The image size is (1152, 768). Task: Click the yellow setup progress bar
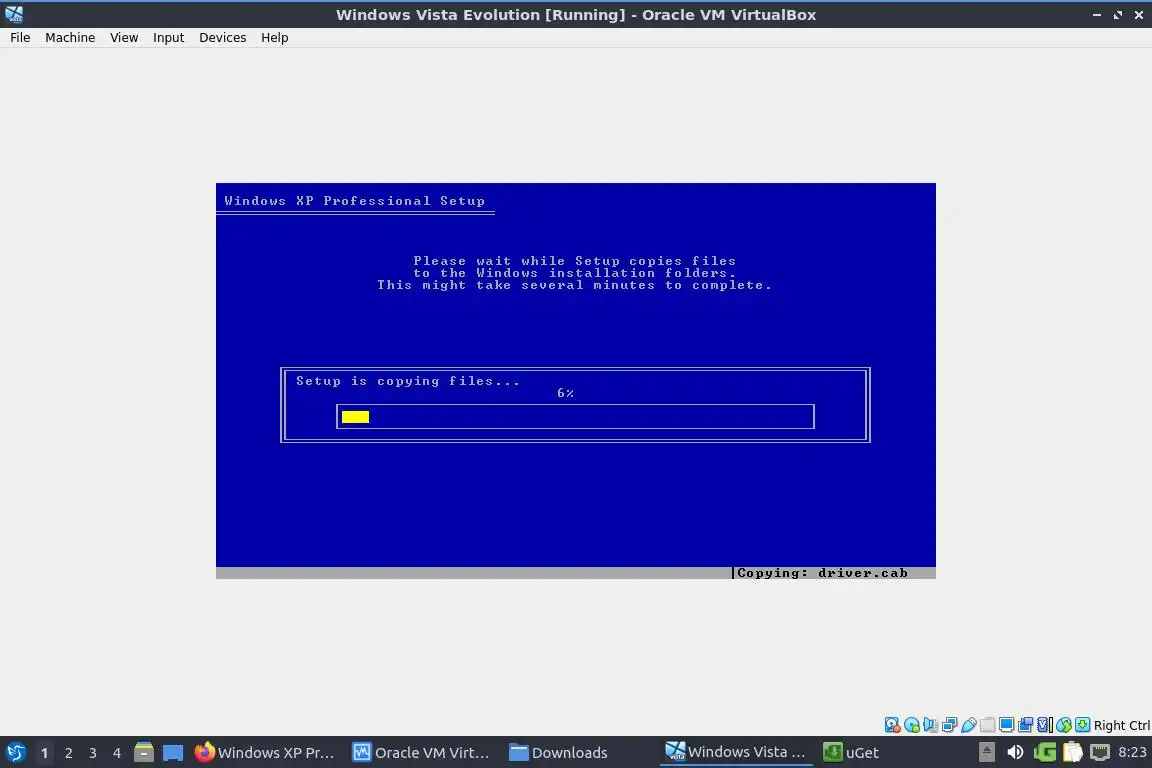tap(356, 417)
